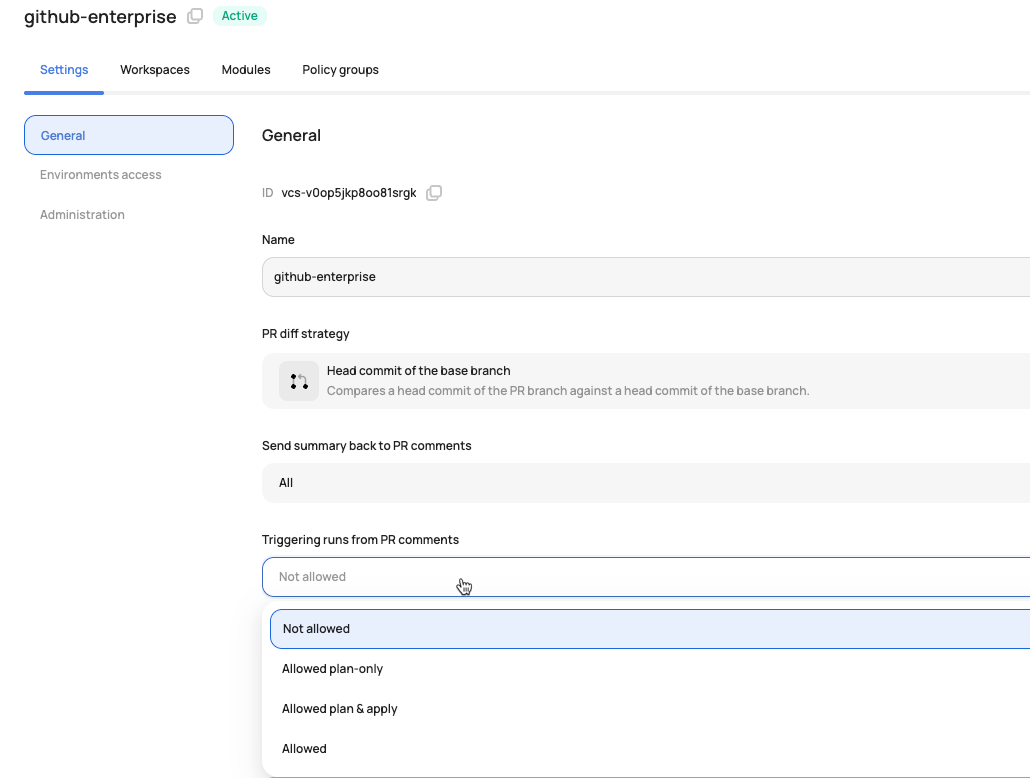Image resolution: width=1030 pixels, height=778 pixels.
Task: Collapse the Triggering runs from PR comments dropdown
Action: [646, 577]
